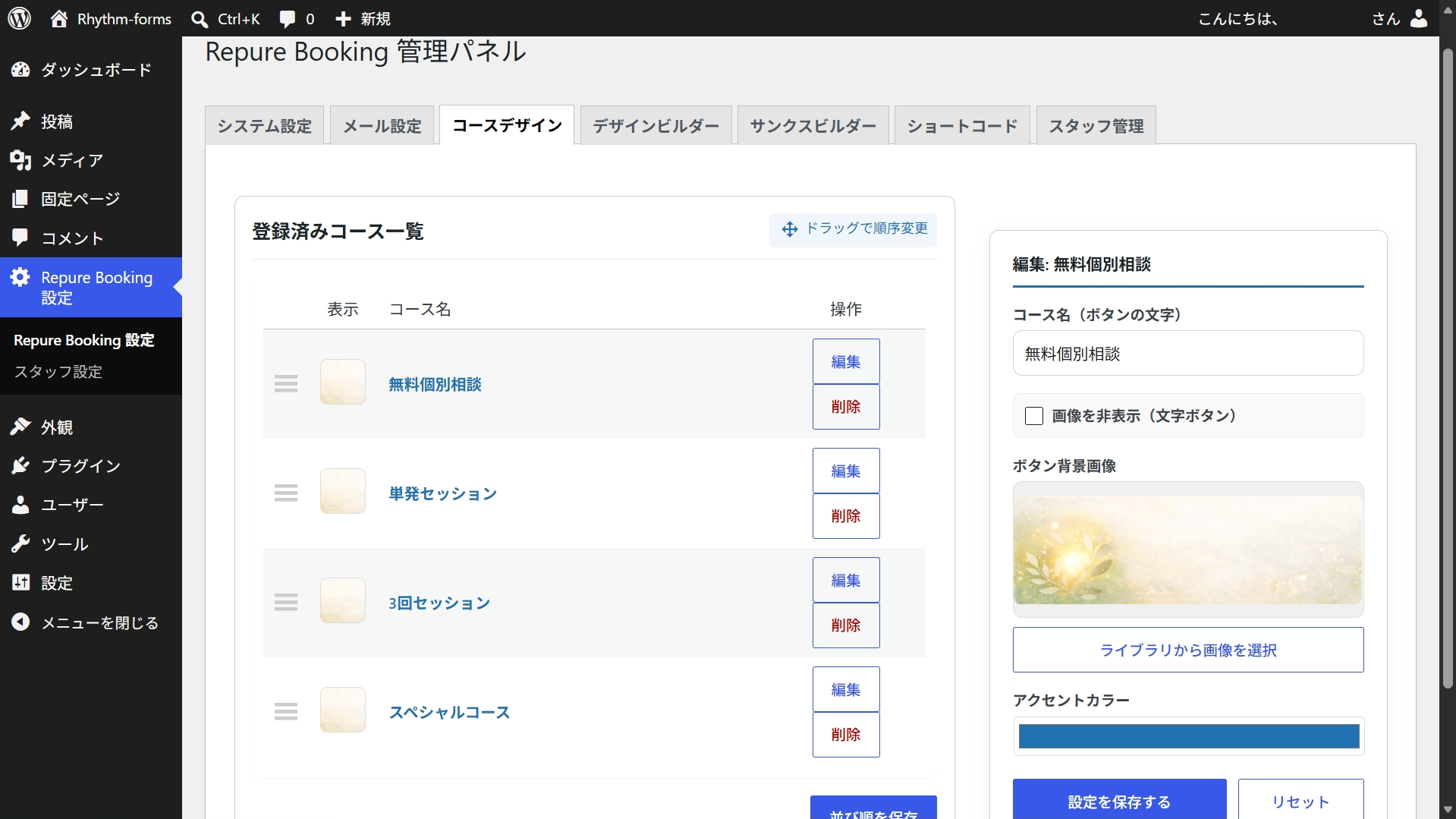The image size is (1456, 819).
Task: Open the 単発セッション course link
Action: point(442,493)
